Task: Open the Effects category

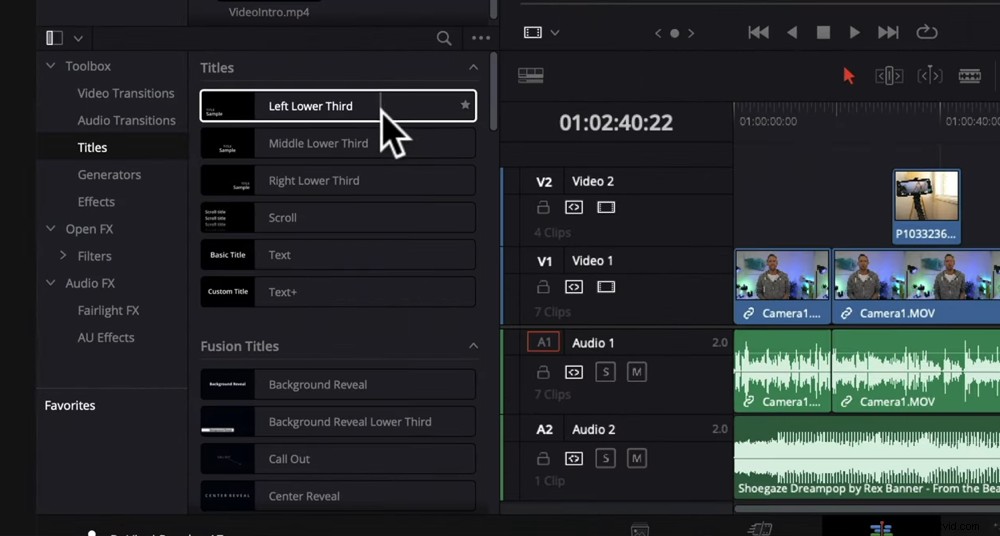Action: [x=96, y=202]
